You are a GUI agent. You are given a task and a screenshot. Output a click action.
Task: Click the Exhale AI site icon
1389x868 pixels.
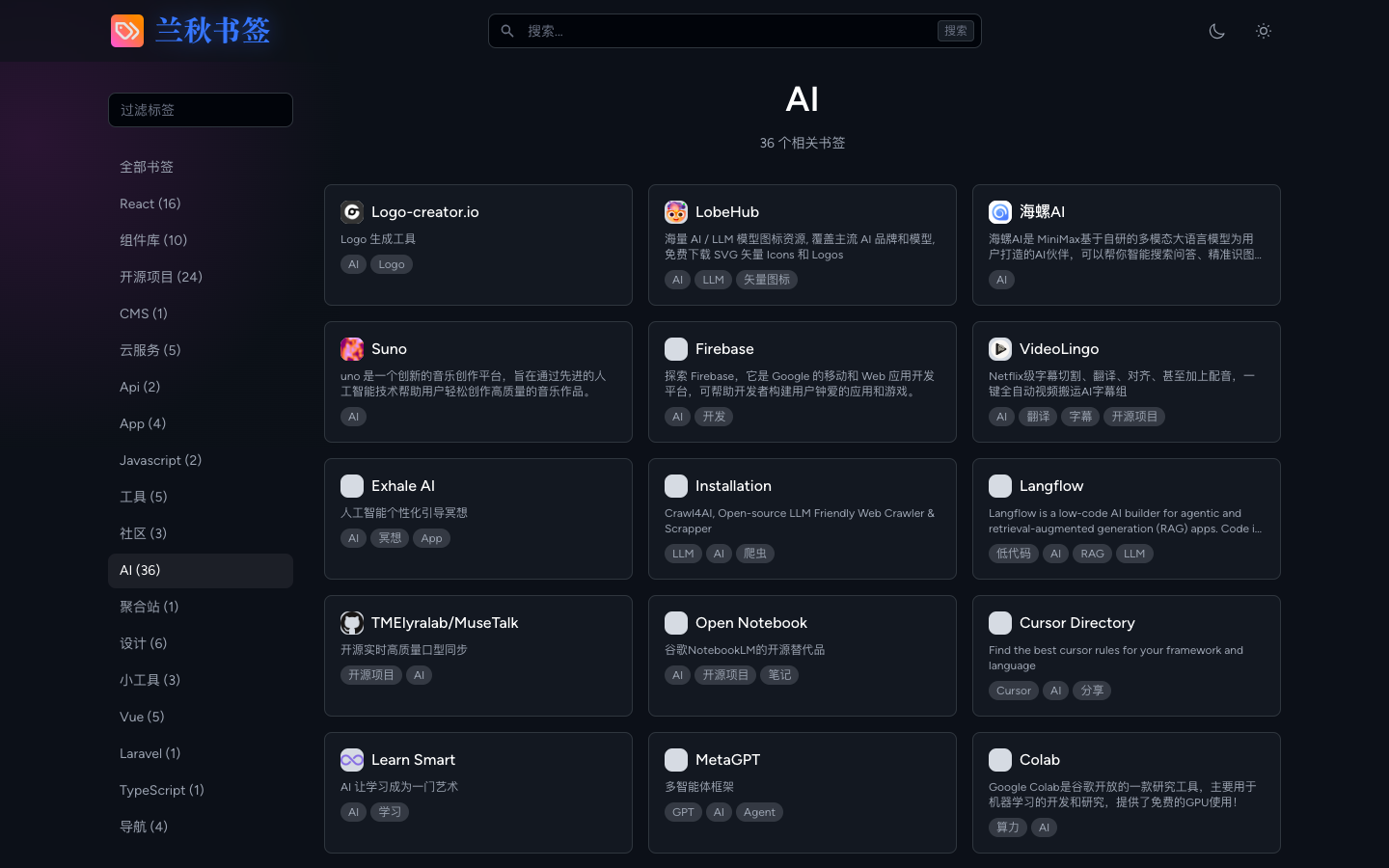tap(352, 486)
